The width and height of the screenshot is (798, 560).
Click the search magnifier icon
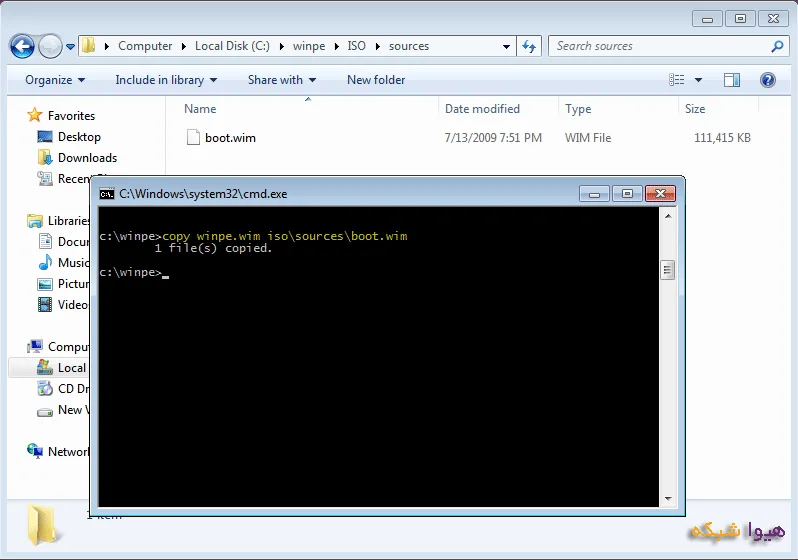(777, 46)
